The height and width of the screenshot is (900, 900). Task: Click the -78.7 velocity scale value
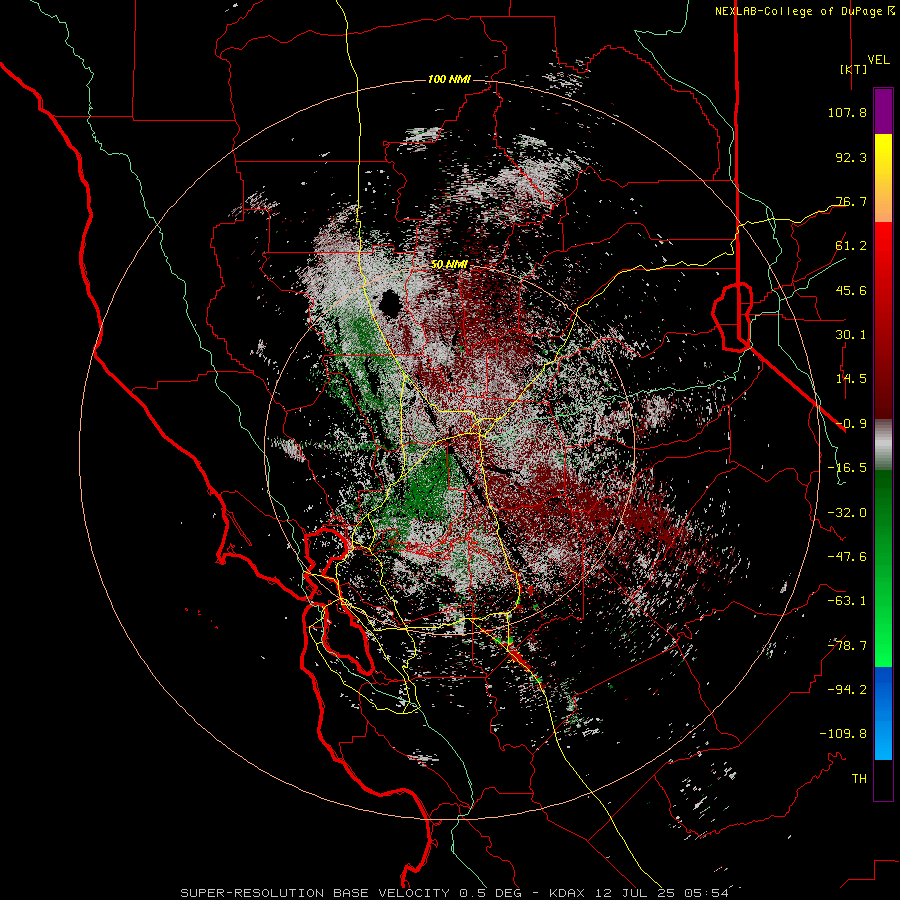(847, 646)
